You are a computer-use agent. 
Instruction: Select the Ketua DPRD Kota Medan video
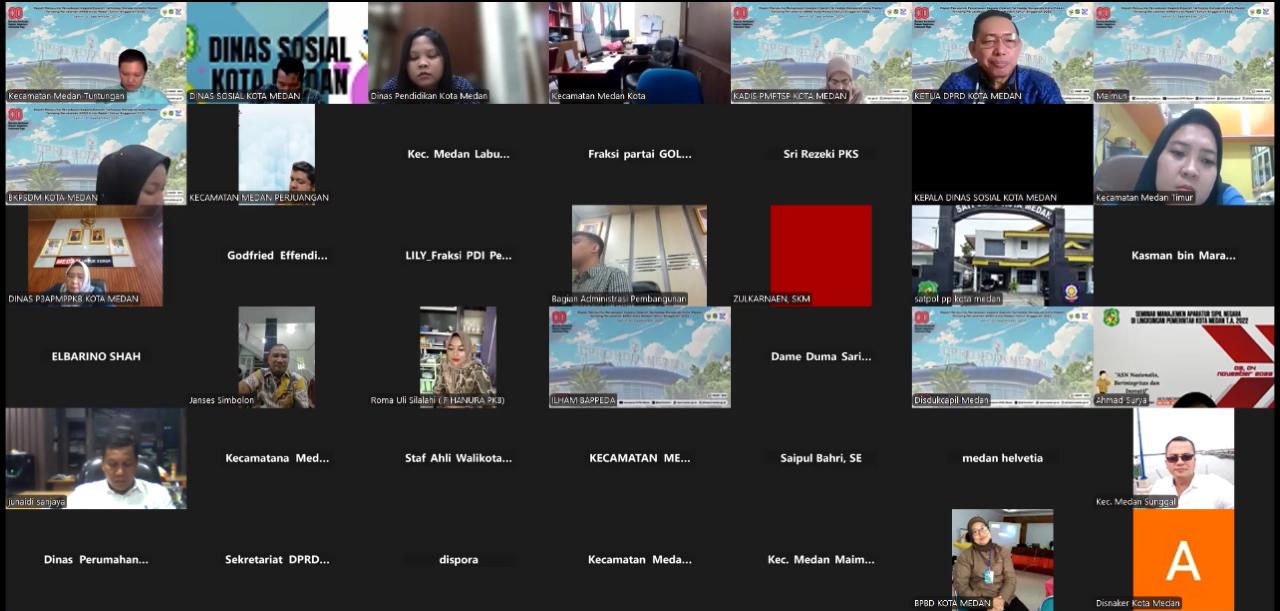(x=1002, y=52)
